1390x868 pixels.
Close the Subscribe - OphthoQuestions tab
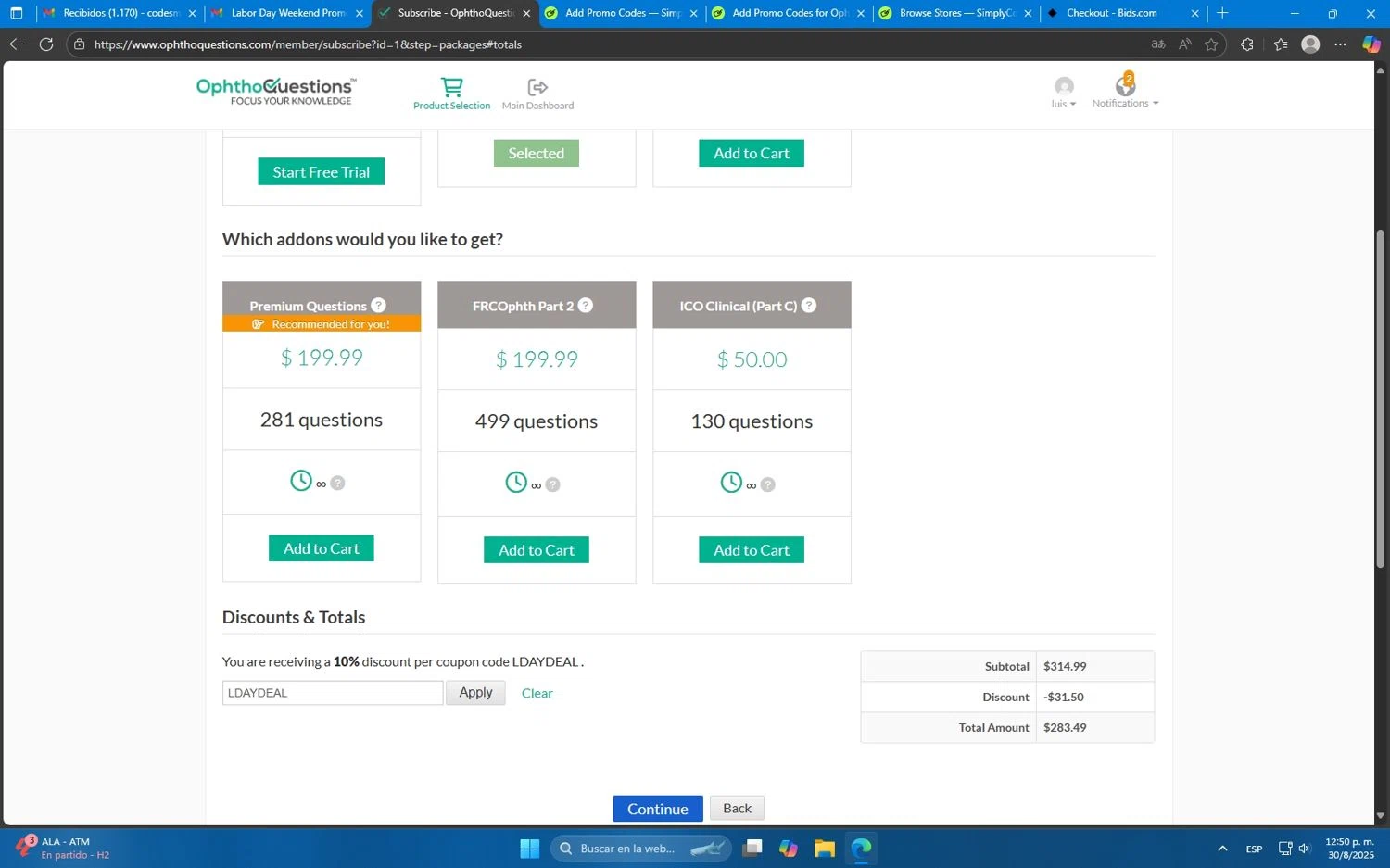coord(526,13)
